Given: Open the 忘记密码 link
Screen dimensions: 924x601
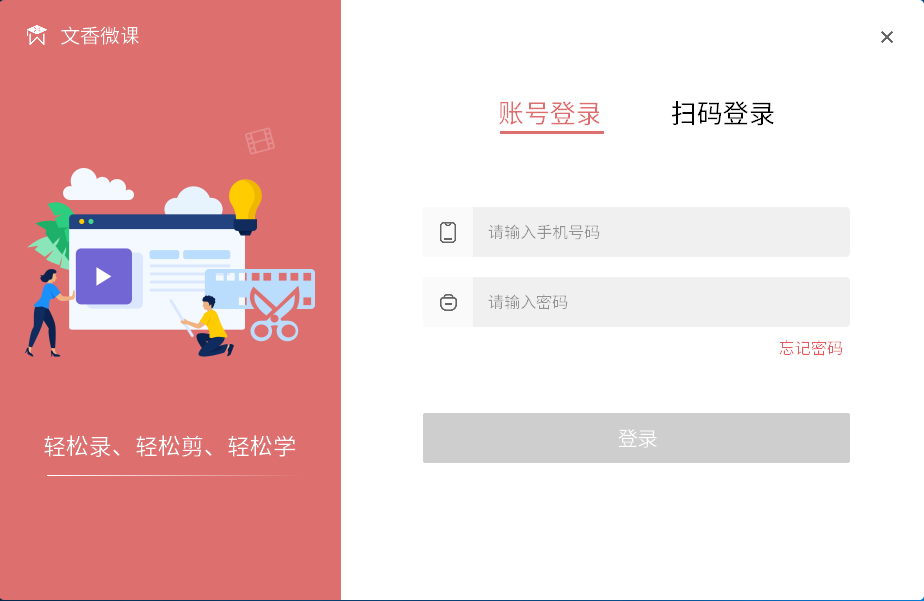Looking at the screenshot, I should coord(811,348).
